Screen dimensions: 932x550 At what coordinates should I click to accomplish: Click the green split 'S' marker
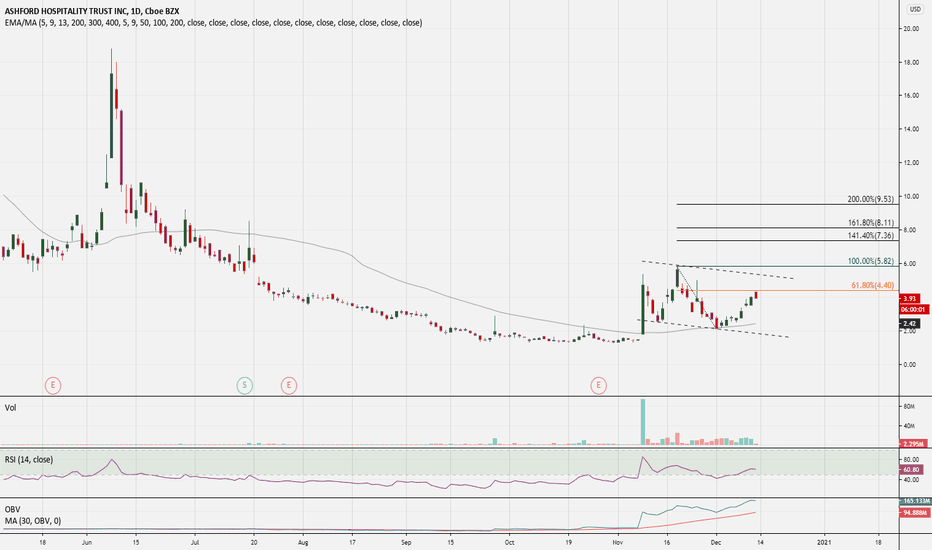click(244, 385)
